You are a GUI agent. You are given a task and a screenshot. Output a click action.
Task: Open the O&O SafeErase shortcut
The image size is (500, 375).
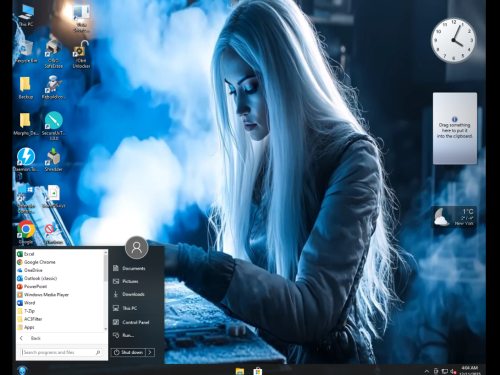[x=53, y=54]
